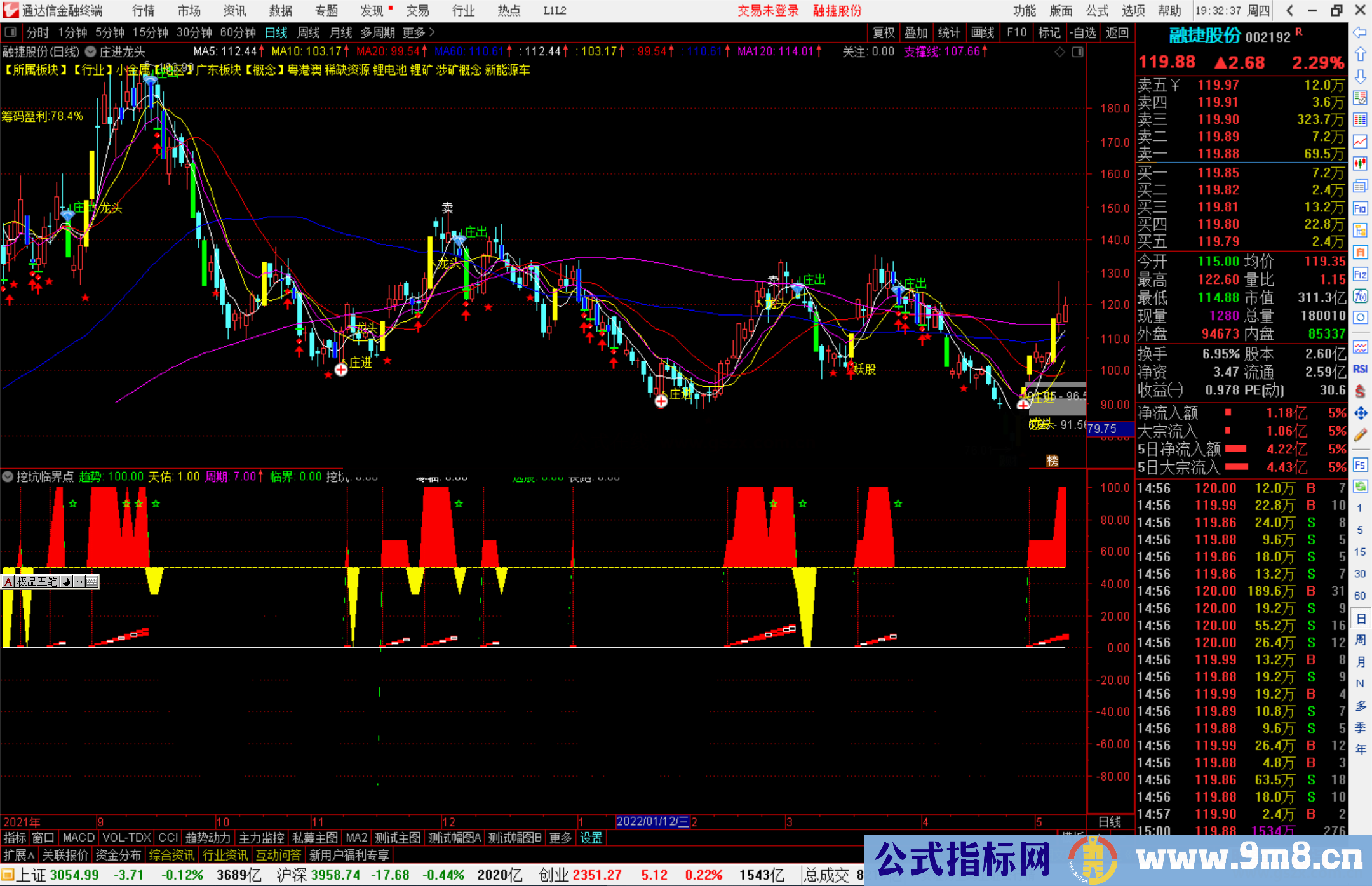Select the pencil drawing tool icon
The image size is (1372, 886).
(1360, 435)
